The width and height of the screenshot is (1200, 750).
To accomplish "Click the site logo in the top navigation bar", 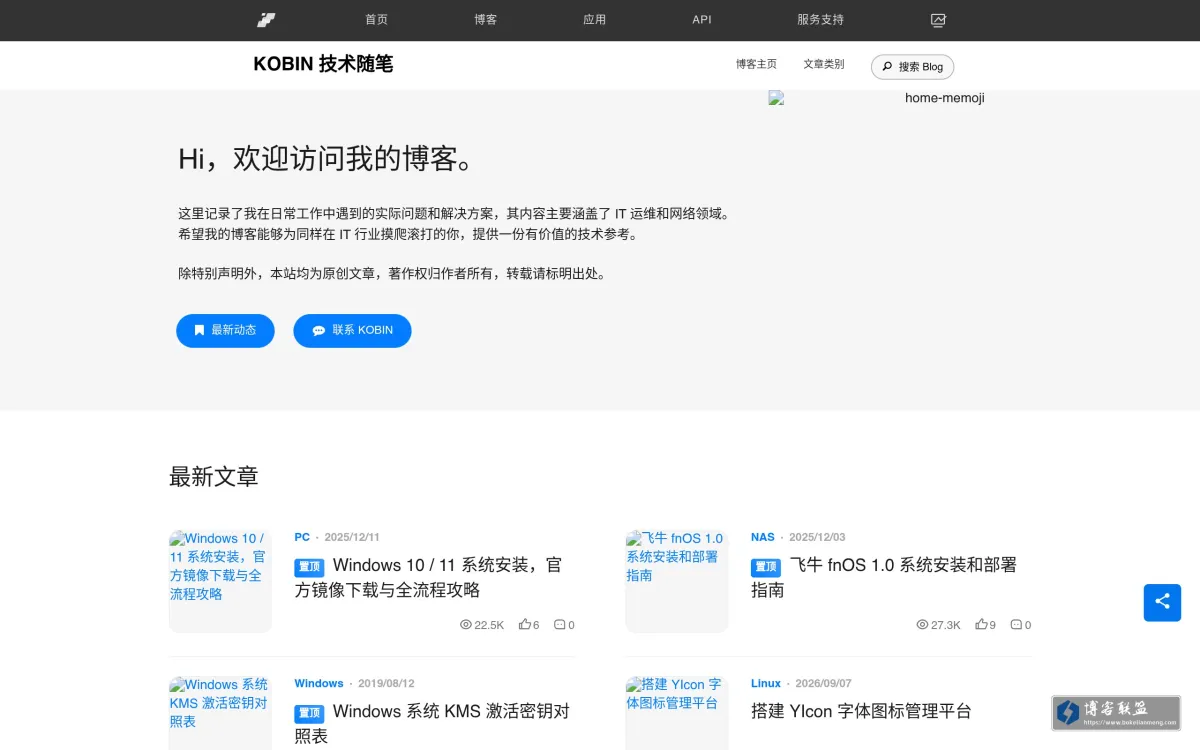I will pos(265,20).
